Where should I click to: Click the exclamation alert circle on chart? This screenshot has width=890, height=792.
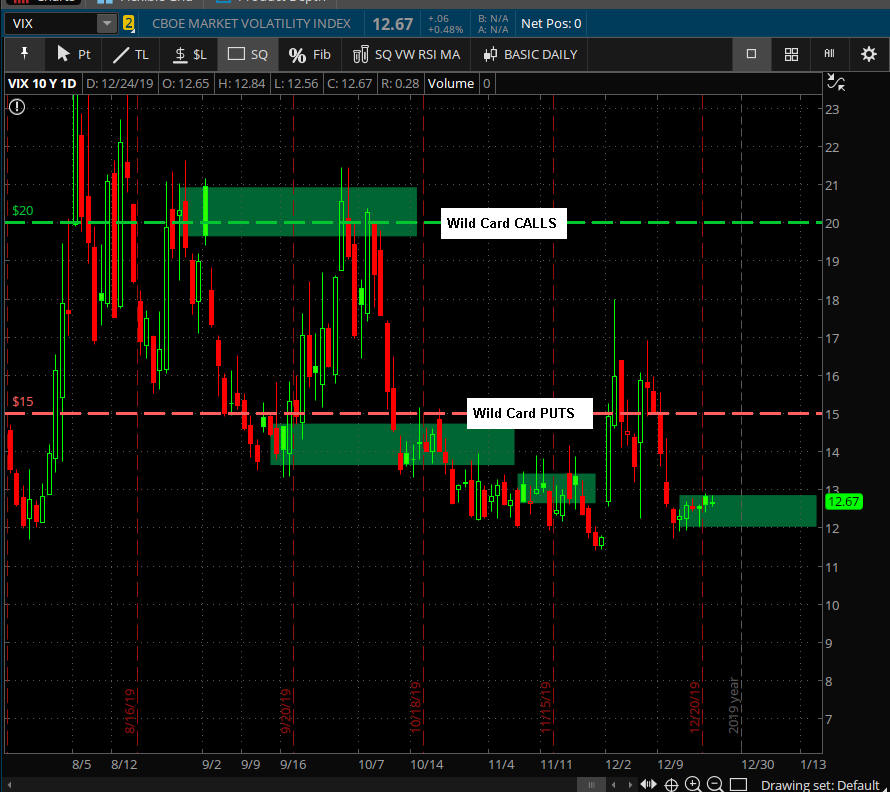17,107
